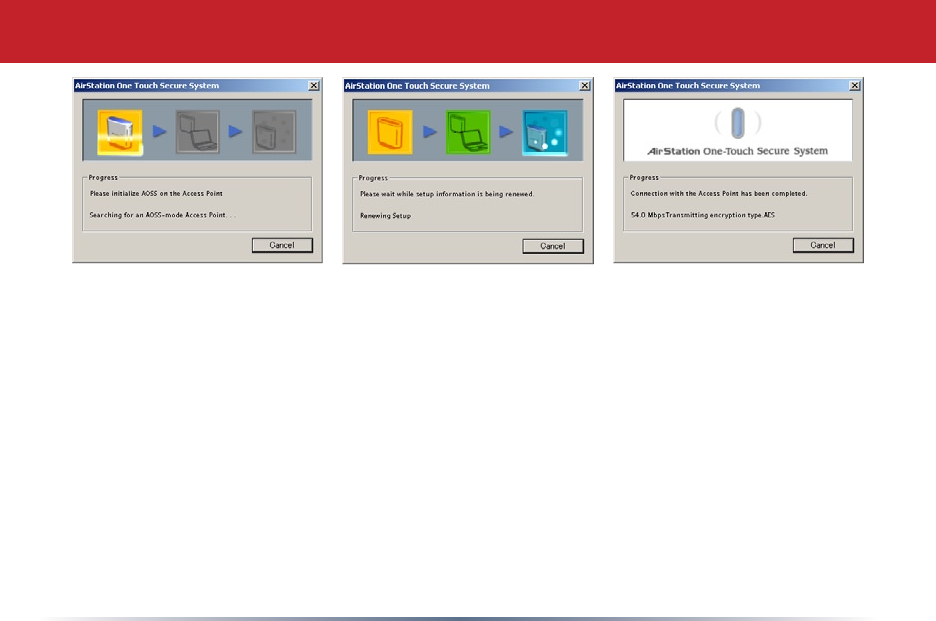Image resolution: width=936 pixels, height=621 pixels.
Task: Click the second blue arrow in first dialog
Action: pyautogui.click(x=236, y=131)
